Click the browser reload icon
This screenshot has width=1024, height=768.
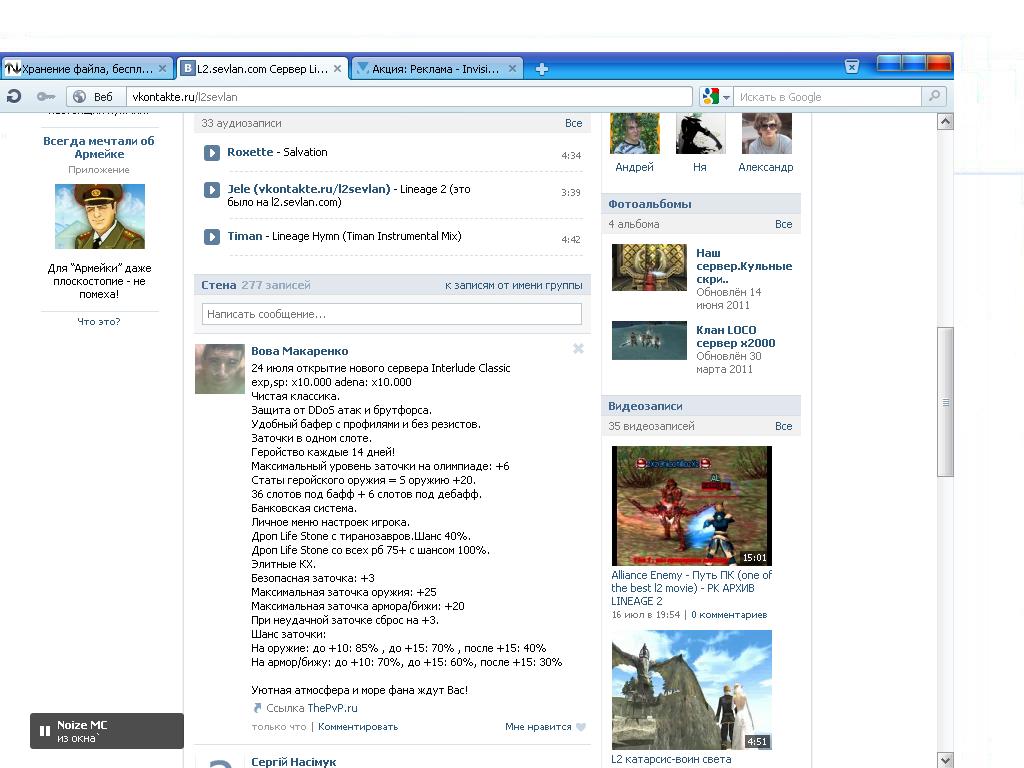[x=14, y=97]
